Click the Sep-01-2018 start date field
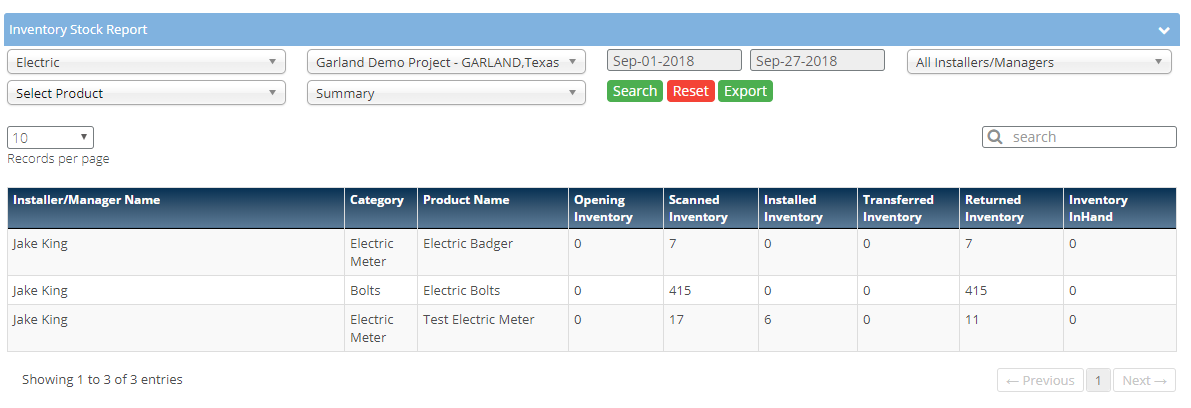 (x=674, y=61)
